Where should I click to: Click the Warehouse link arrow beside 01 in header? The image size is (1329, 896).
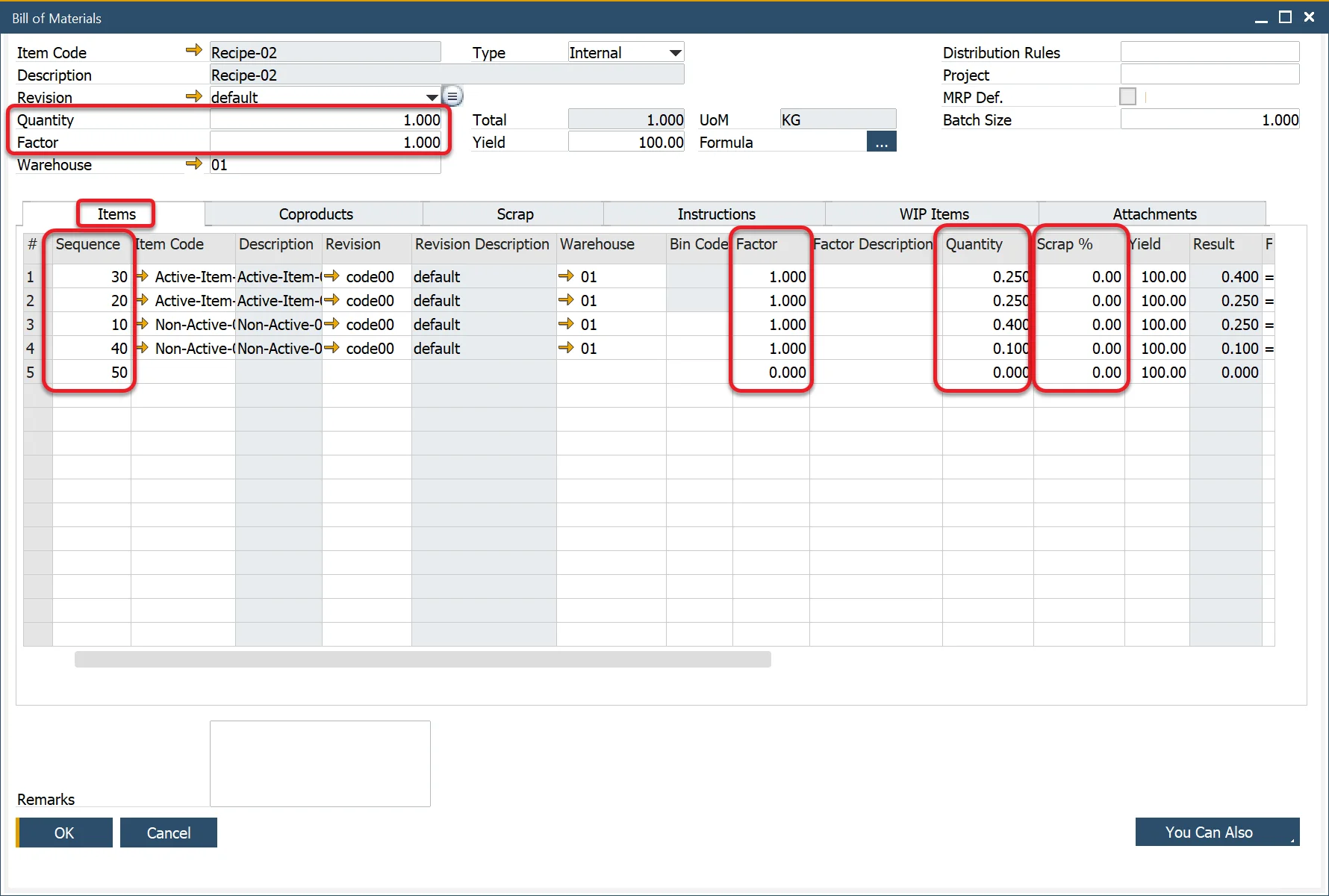[193, 164]
